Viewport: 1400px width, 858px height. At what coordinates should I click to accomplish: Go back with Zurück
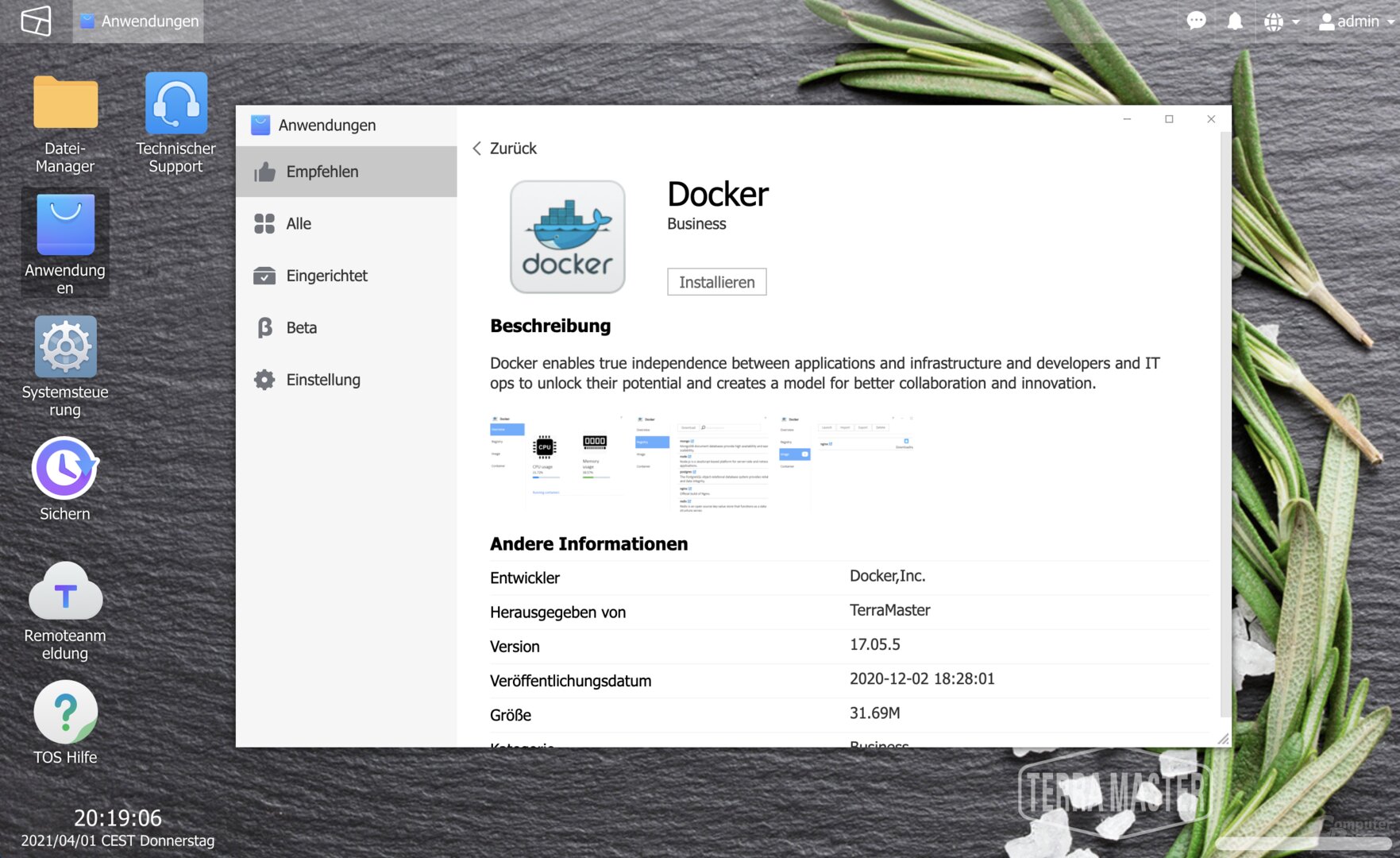tap(505, 149)
